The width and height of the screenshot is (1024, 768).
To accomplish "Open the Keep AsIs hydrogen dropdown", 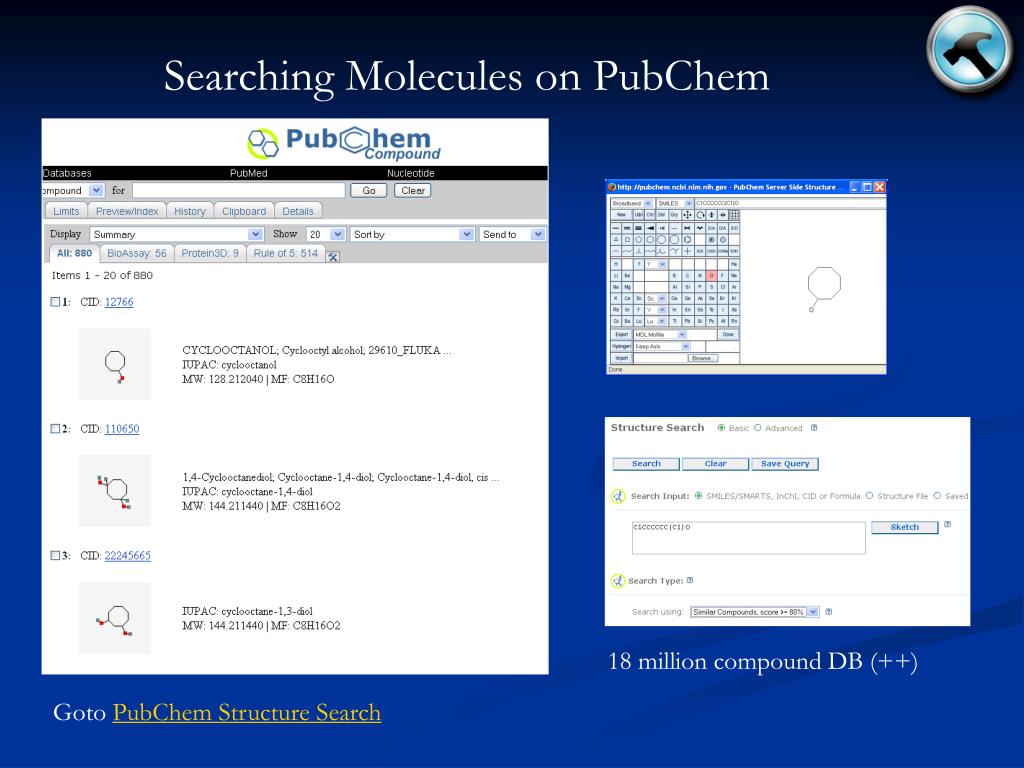I will (x=662, y=346).
